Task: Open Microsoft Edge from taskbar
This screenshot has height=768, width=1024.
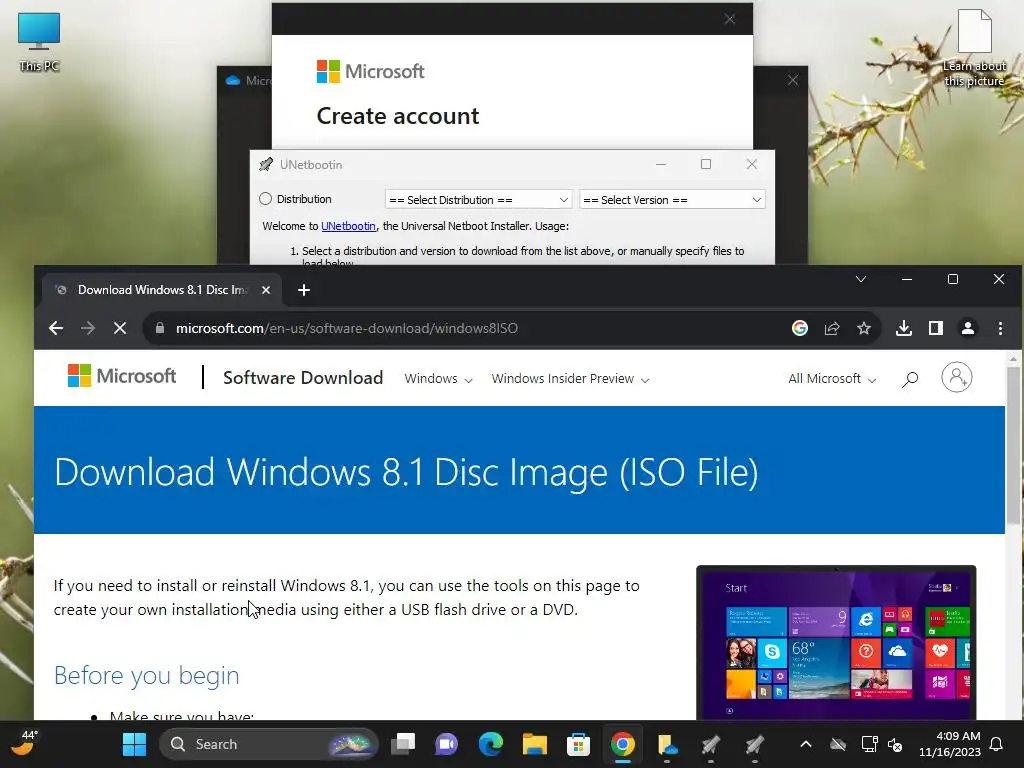Action: pos(490,744)
